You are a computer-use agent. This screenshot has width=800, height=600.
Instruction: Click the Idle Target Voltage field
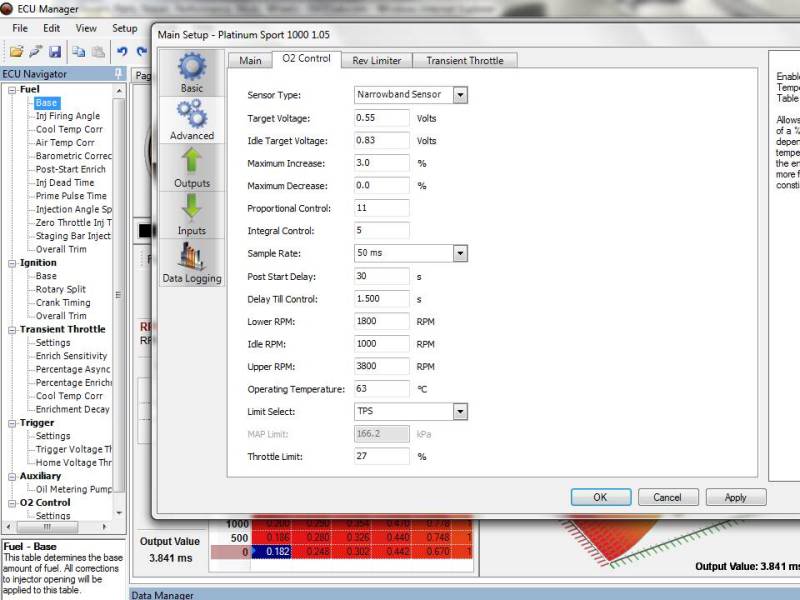(382, 140)
